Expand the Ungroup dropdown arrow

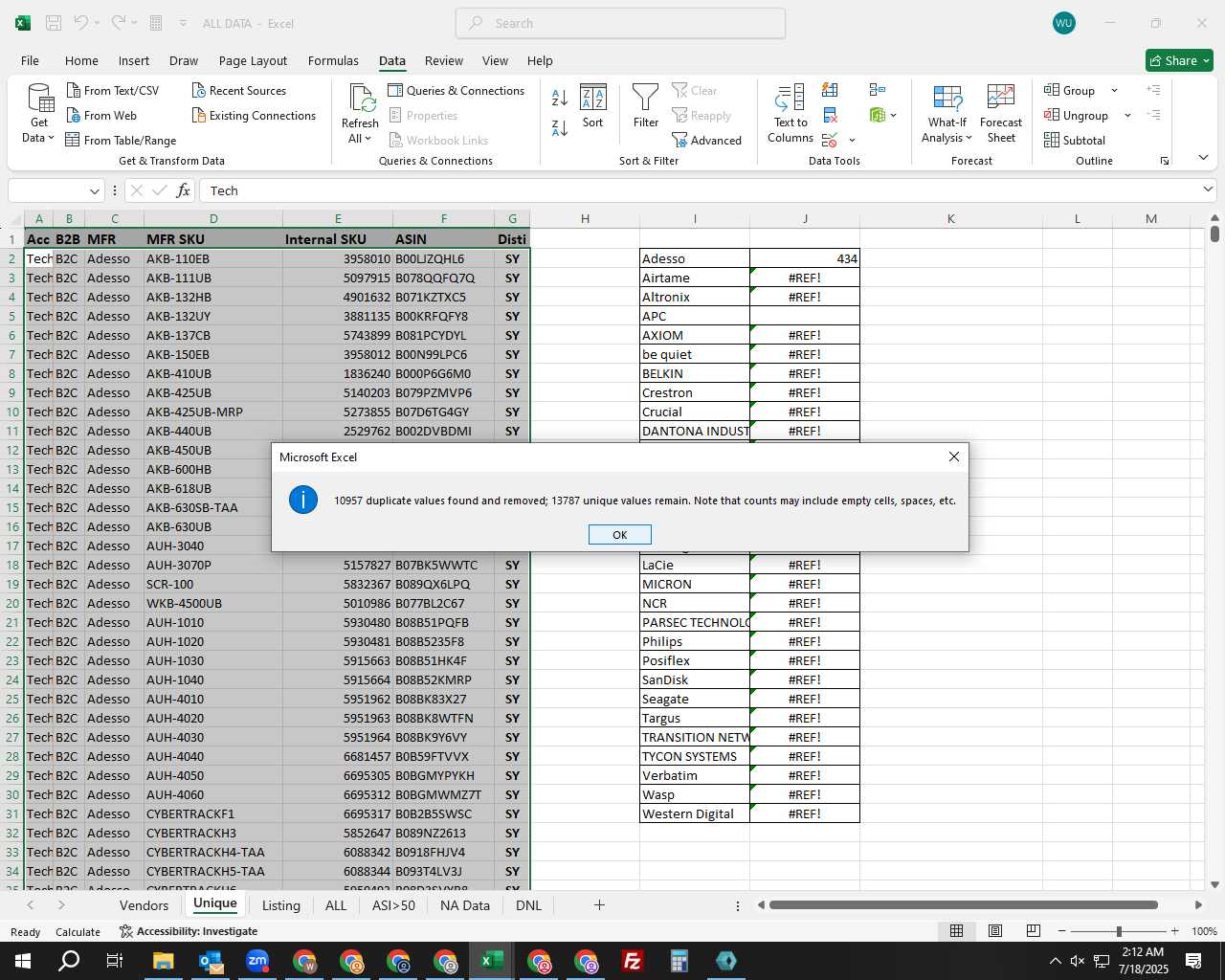(x=1127, y=116)
